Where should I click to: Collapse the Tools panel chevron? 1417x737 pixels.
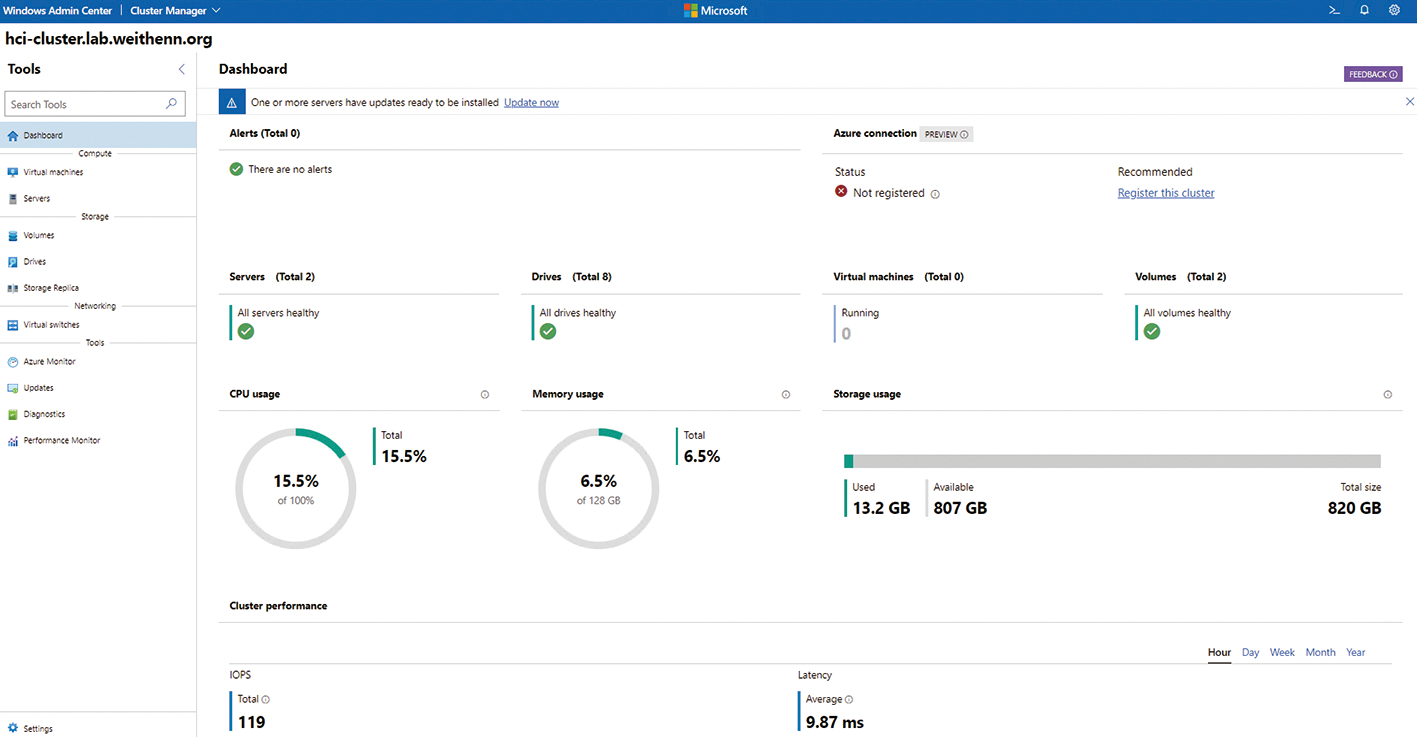(x=181, y=69)
